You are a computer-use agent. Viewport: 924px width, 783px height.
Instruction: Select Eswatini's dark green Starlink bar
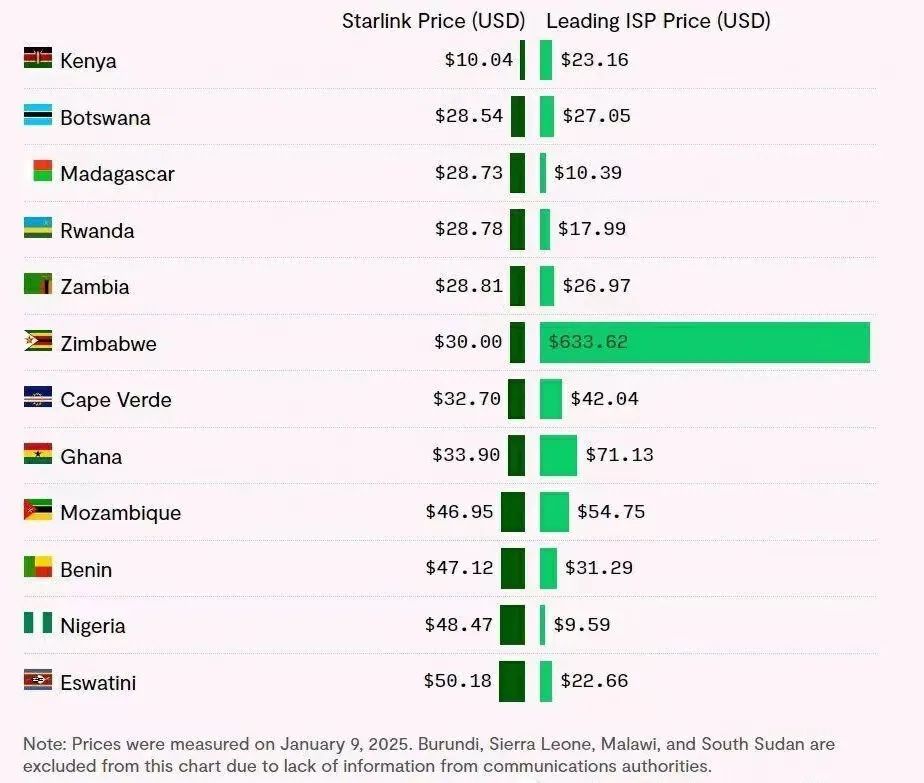point(512,682)
